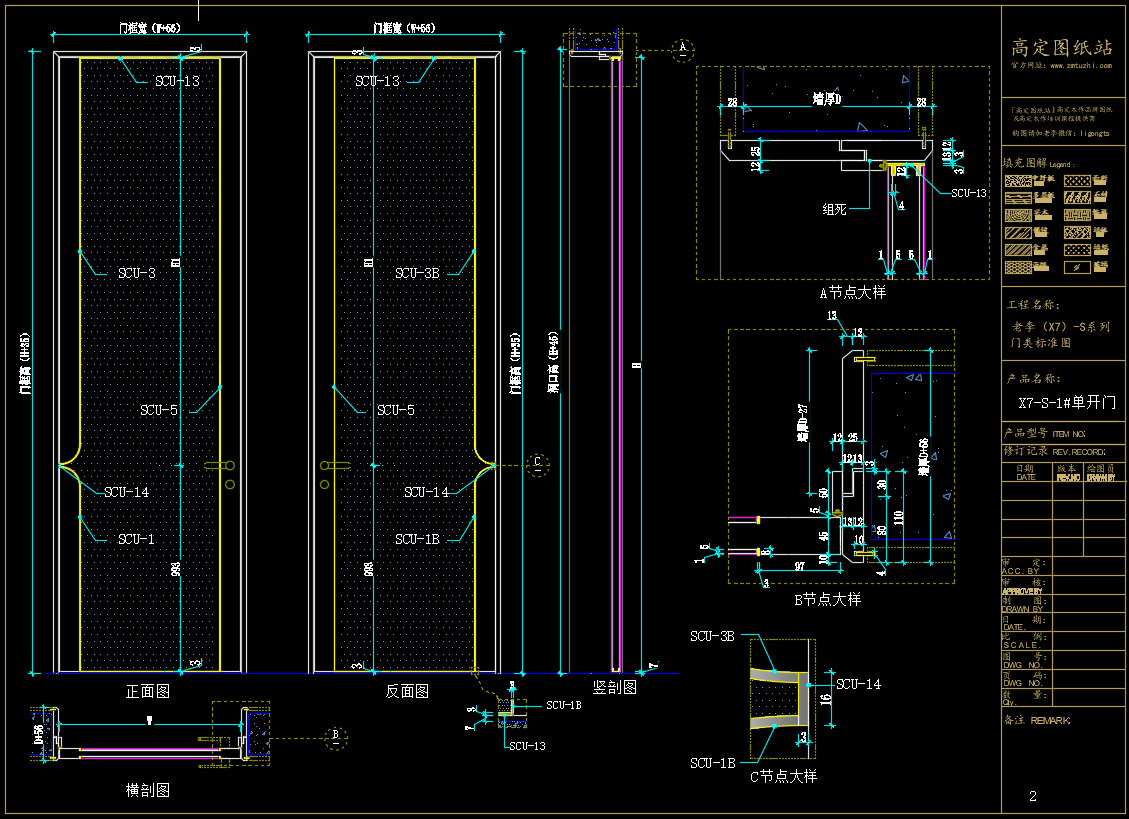
Task: Select the section marker circle labeled A
Action: [x=683, y=47]
